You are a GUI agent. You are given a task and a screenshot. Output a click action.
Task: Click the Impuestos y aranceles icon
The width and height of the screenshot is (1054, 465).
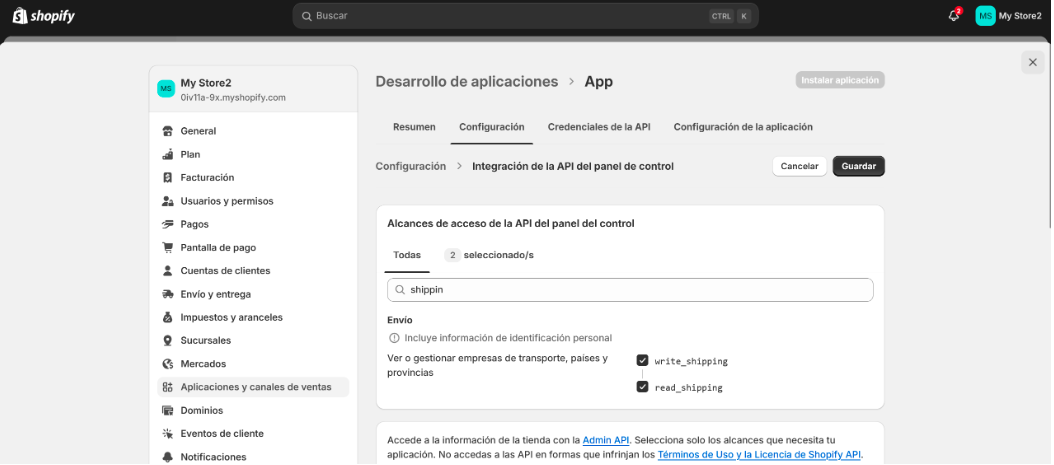pos(168,317)
